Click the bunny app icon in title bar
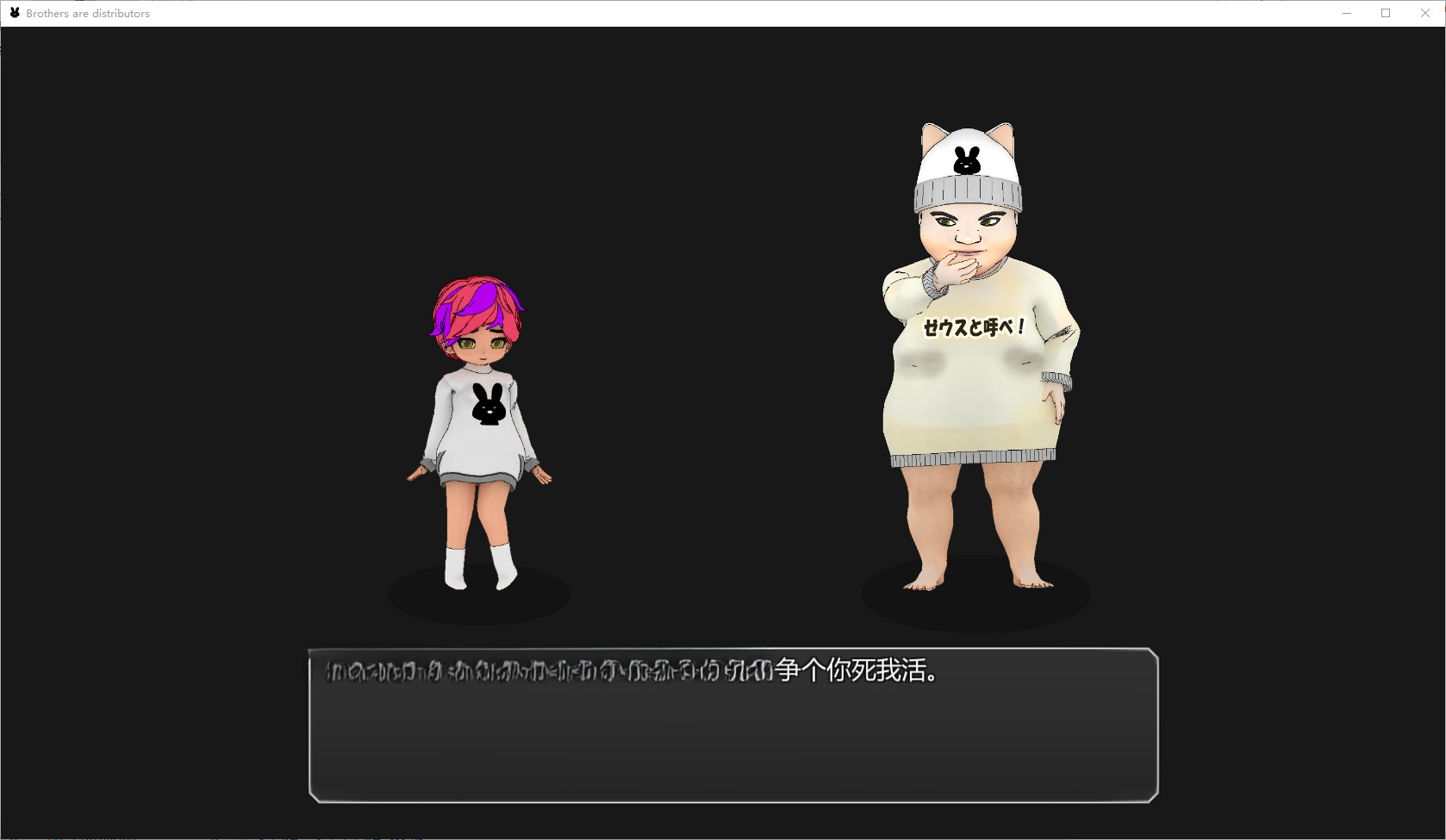 pyautogui.click(x=15, y=13)
